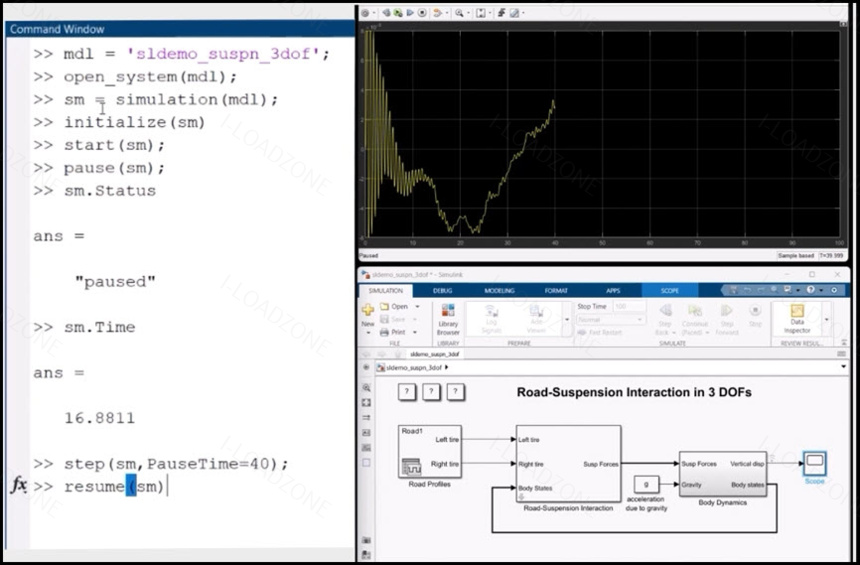860x565 pixels.
Task: Open dropdown arrow next to Scope zoom tool
Action: pos(468,13)
